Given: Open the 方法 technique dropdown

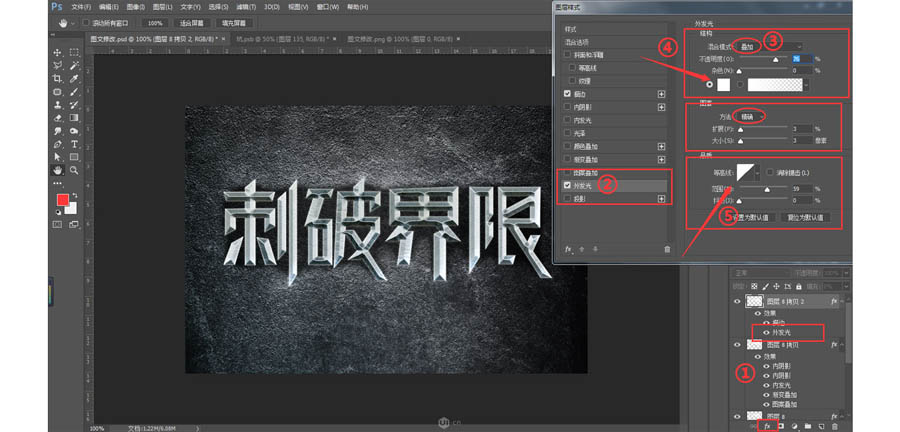Looking at the screenshot, I should (751, 116).
